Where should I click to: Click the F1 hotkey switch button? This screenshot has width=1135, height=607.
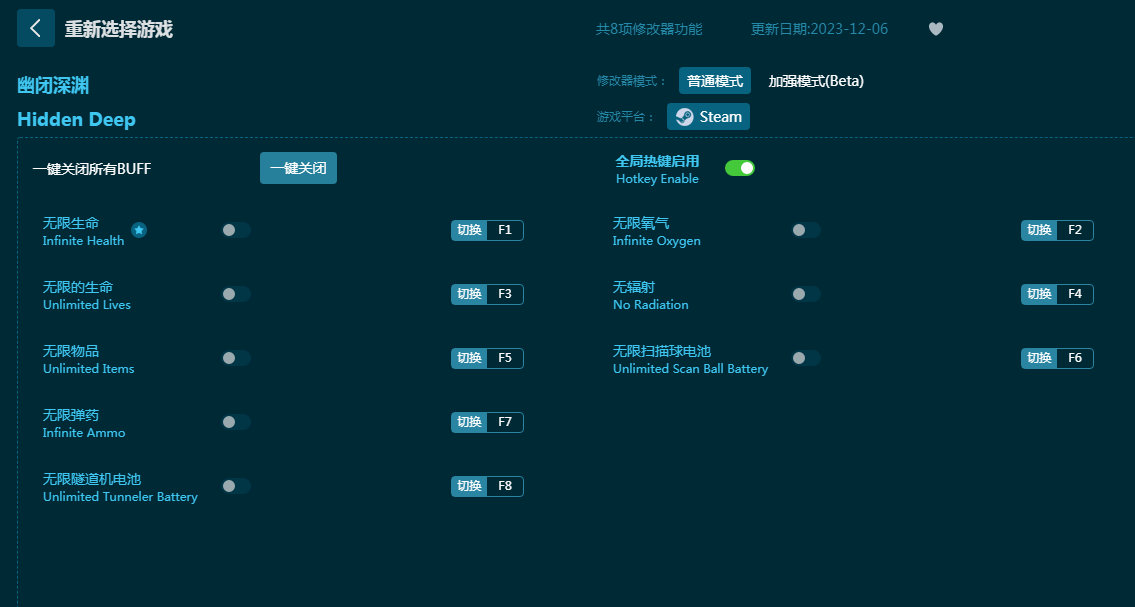tap(487, 230)
